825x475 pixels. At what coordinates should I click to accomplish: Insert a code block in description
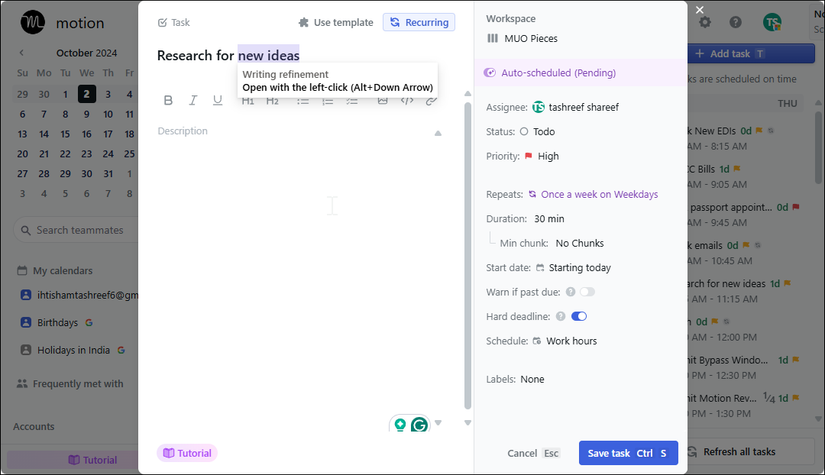407,101
